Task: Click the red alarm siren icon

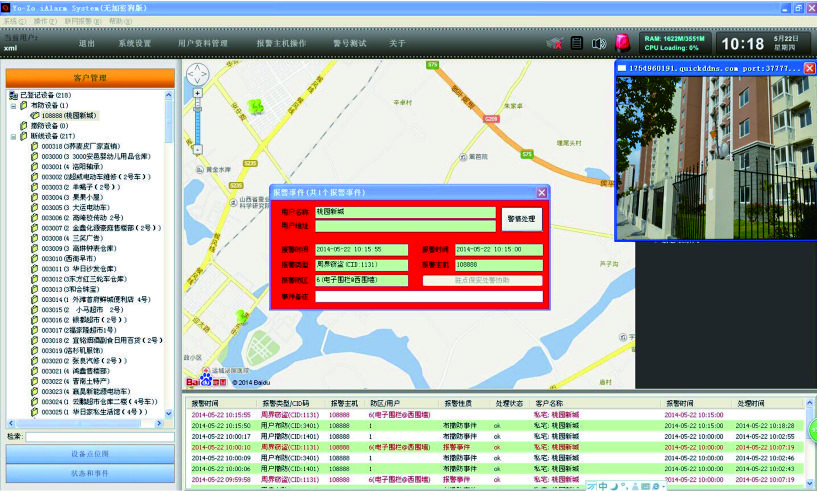Action: point(622,43)
